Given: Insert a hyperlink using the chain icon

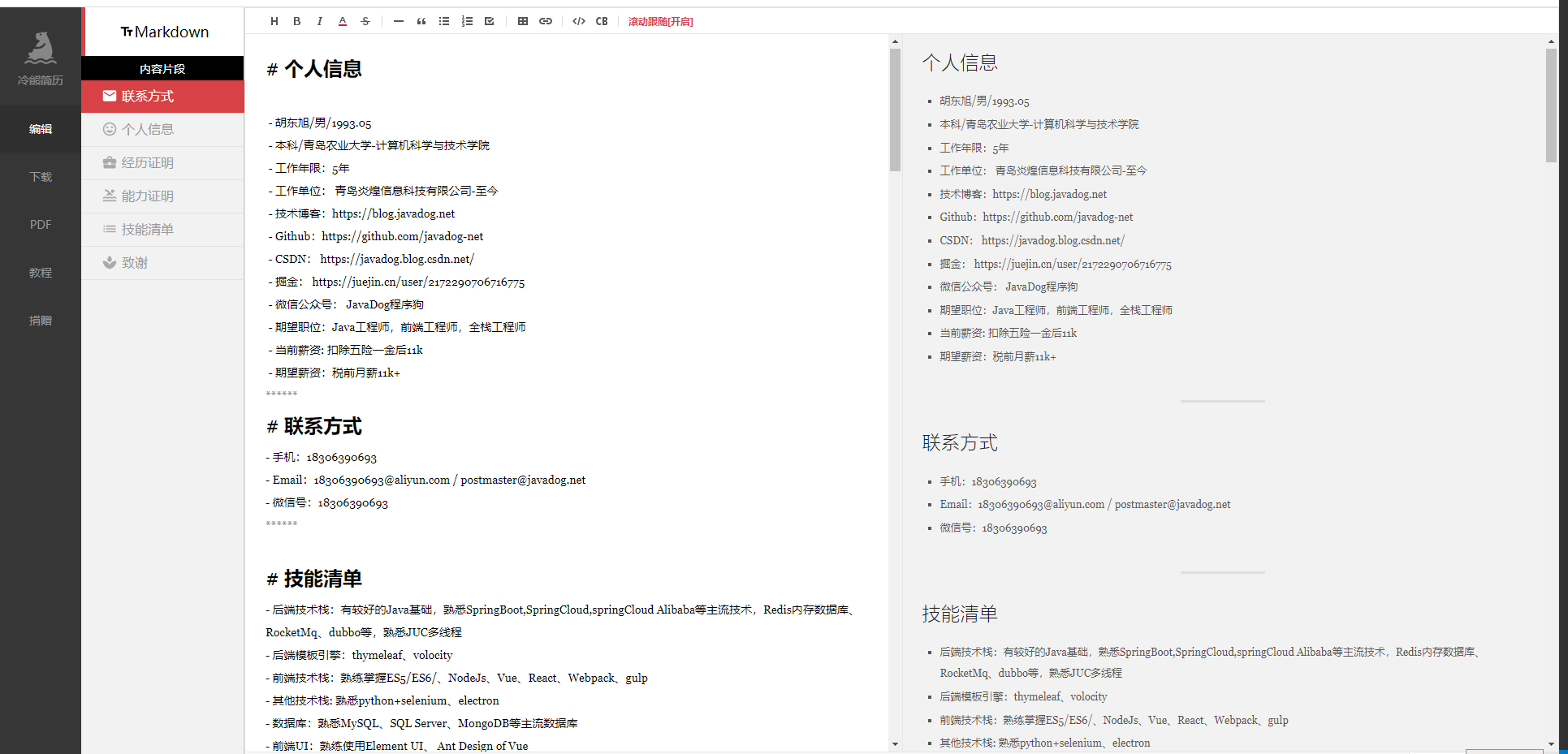Looking at the screenshot, I should (x=546, y=21).
